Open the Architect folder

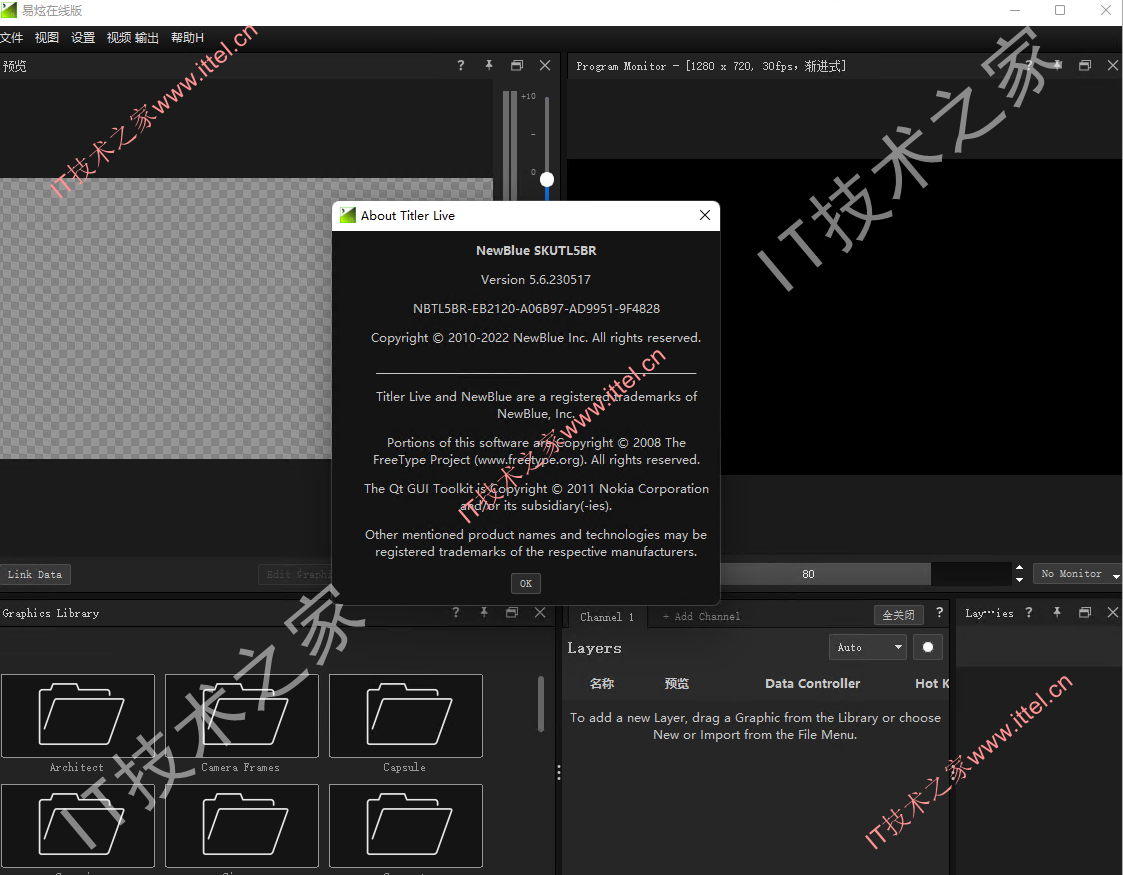[x=78, y=716]
